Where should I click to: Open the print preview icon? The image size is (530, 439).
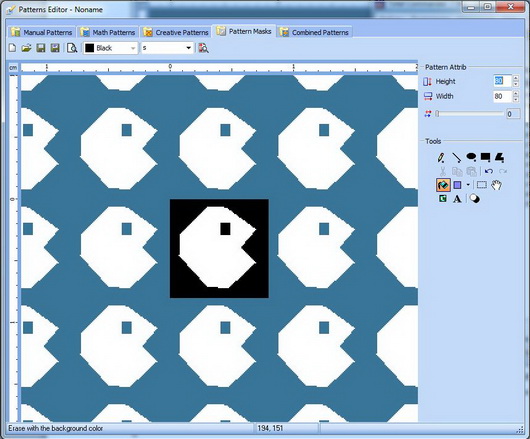coord(72,48)
